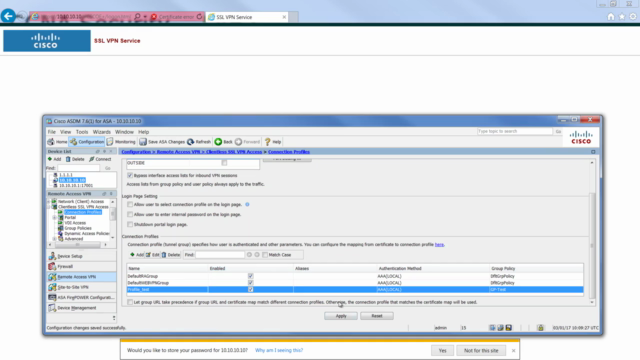Click the Connection Profiles breadcrumb link

tap(289, 152)
